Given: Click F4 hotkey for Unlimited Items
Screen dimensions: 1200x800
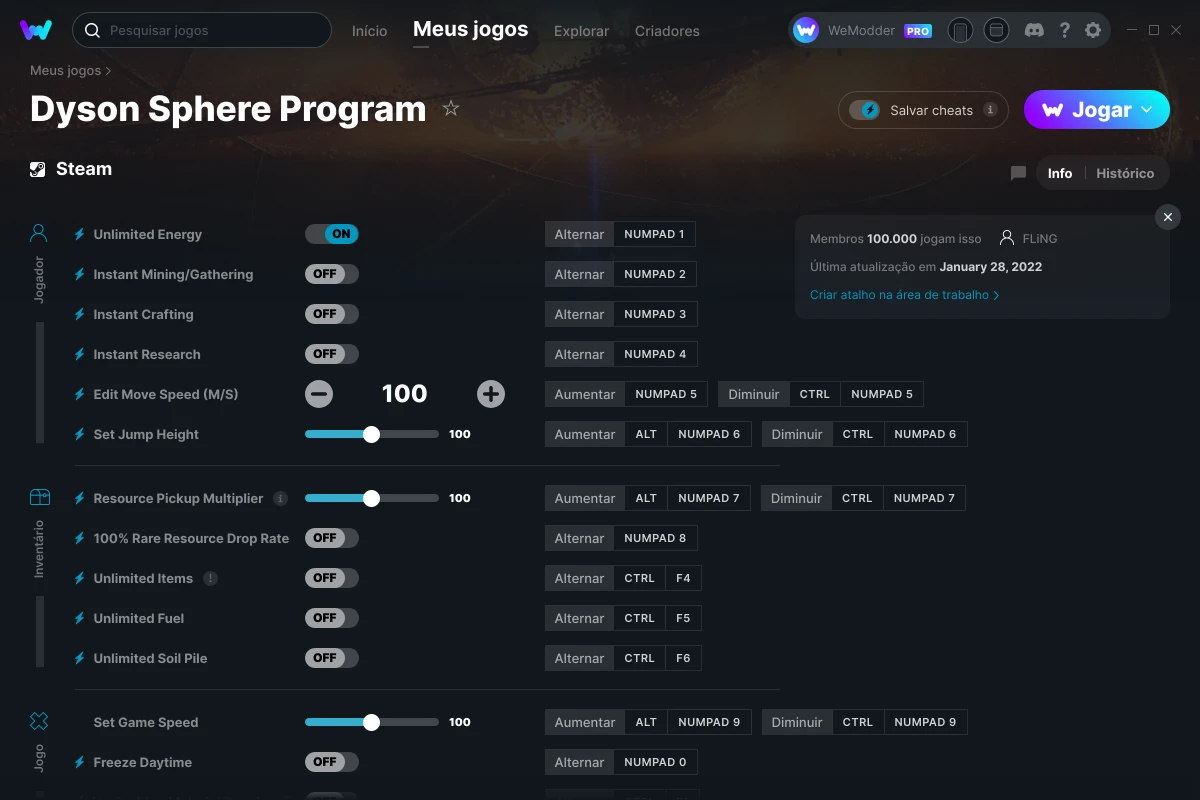Looking at the screenshot, I should click(x=683, y=578).
